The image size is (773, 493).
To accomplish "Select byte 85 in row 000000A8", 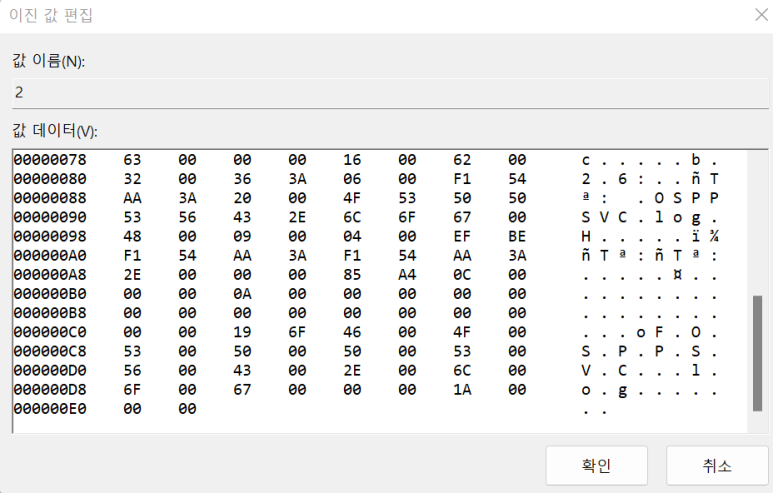I will [352, 275].
